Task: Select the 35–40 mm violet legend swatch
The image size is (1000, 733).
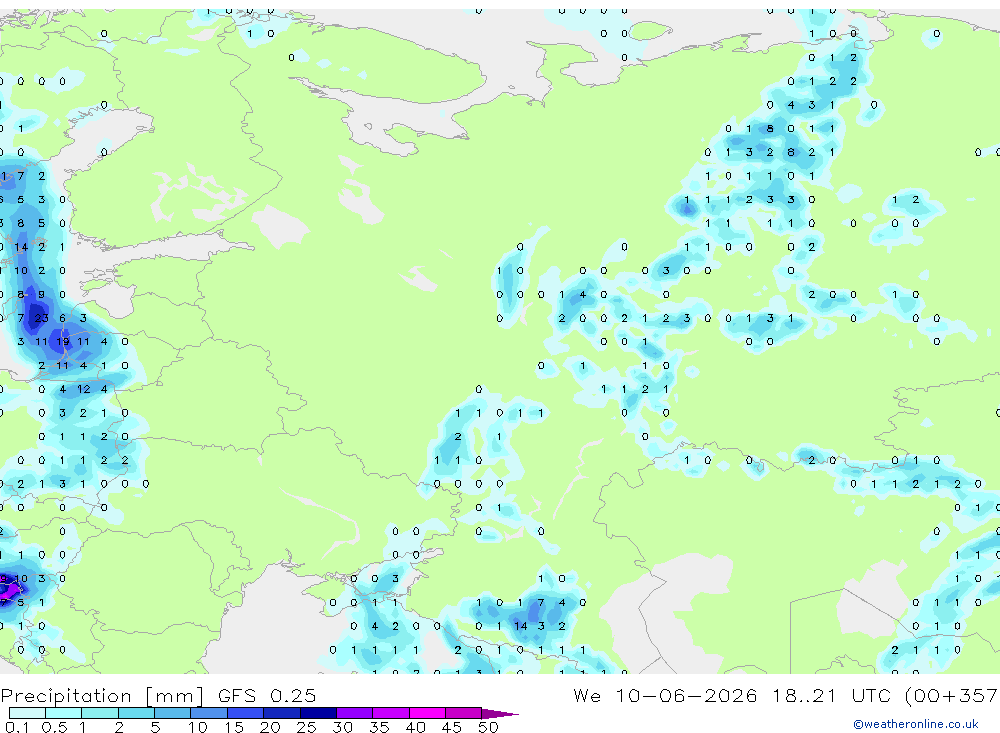Action: tap(391, 713)
